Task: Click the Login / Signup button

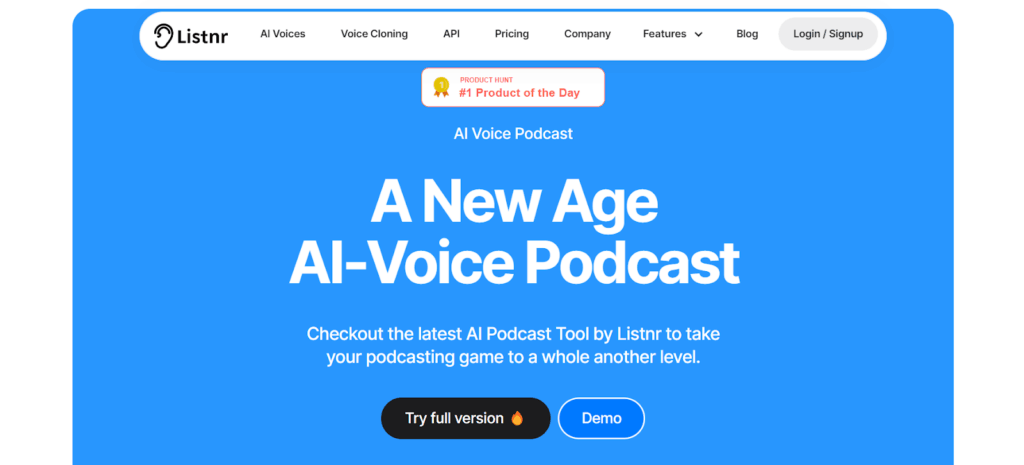Action: 828,34
